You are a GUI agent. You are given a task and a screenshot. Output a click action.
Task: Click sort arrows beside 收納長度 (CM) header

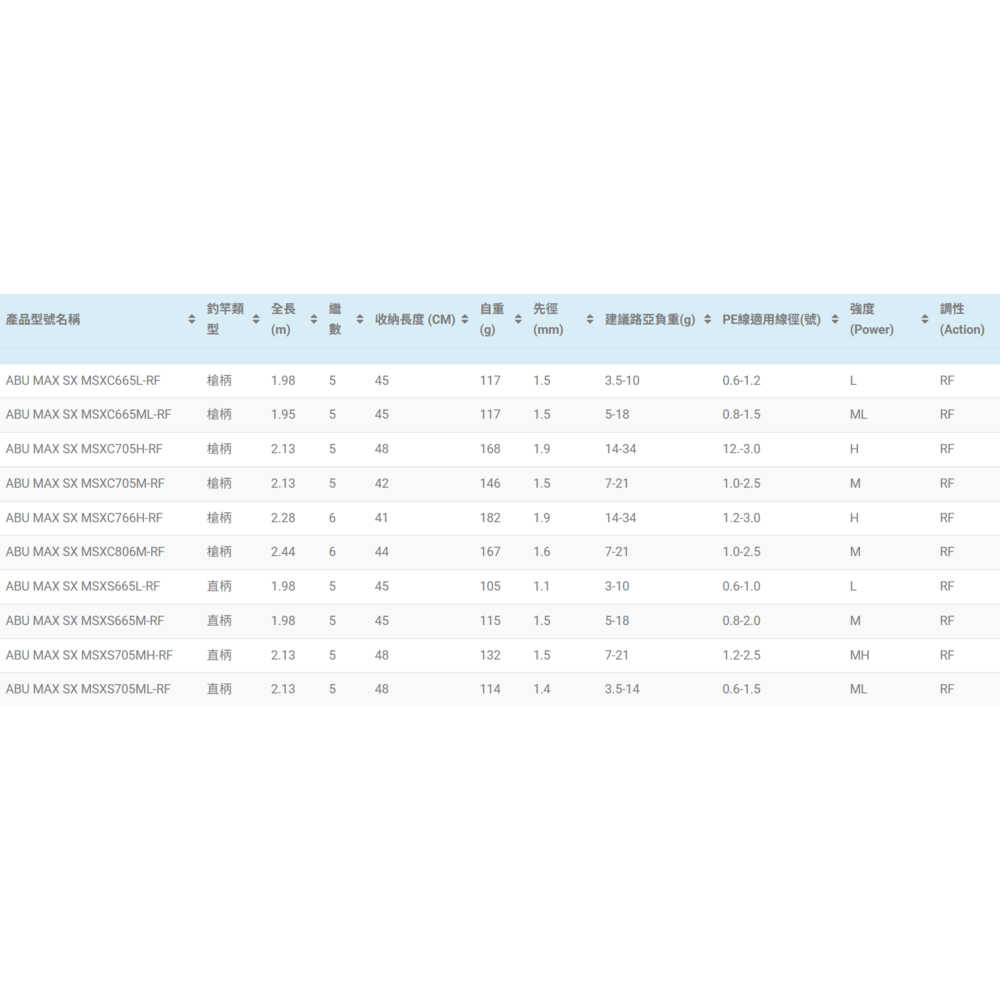tap(464, 319)
